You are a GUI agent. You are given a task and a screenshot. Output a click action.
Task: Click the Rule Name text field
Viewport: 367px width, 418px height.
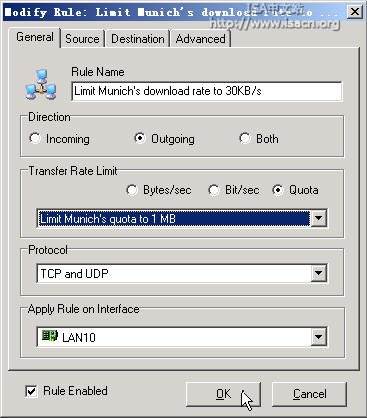click(x=207, y=91)
